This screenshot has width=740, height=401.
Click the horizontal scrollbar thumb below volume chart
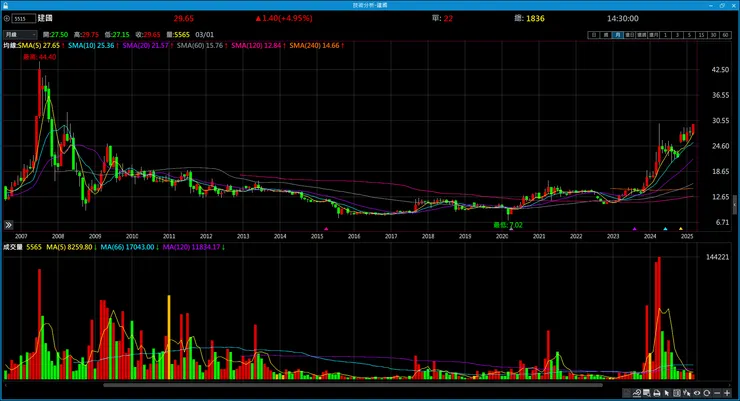353,385
